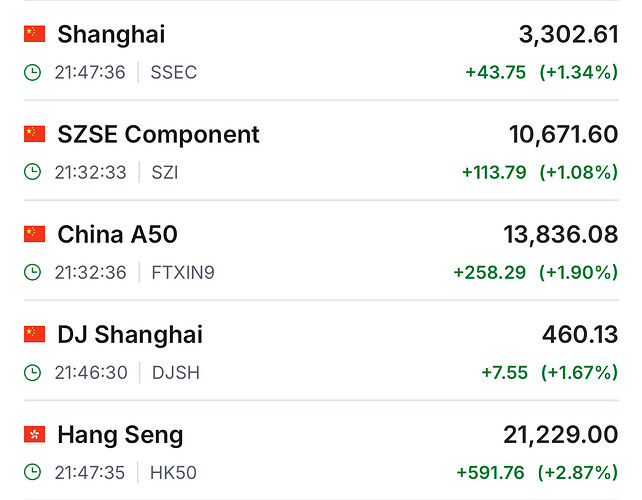
Task: Open the SZSE Component index
Action: [x=158, y=134]
